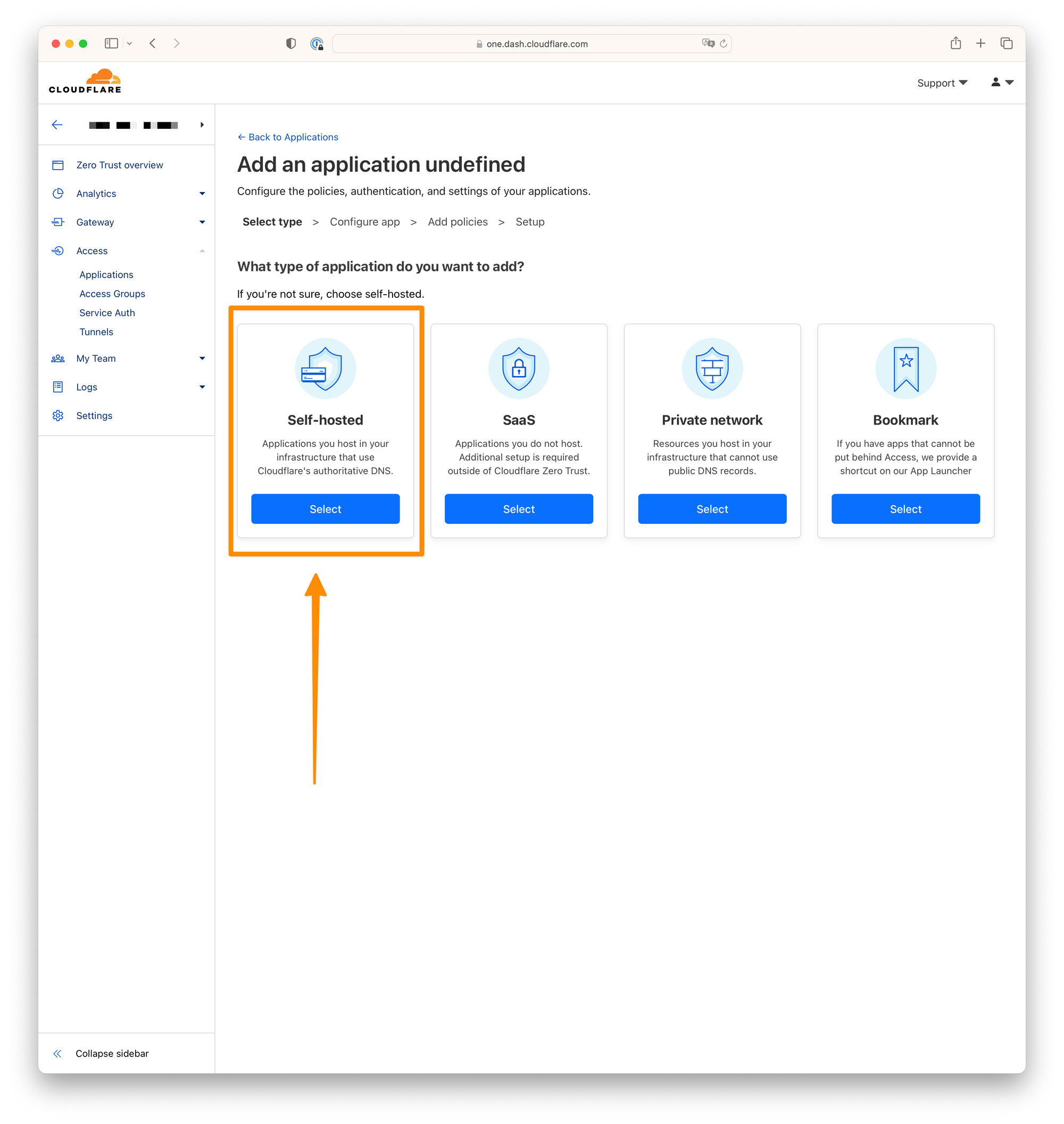Click the Gateway sidebar icon

click(58, 222)
